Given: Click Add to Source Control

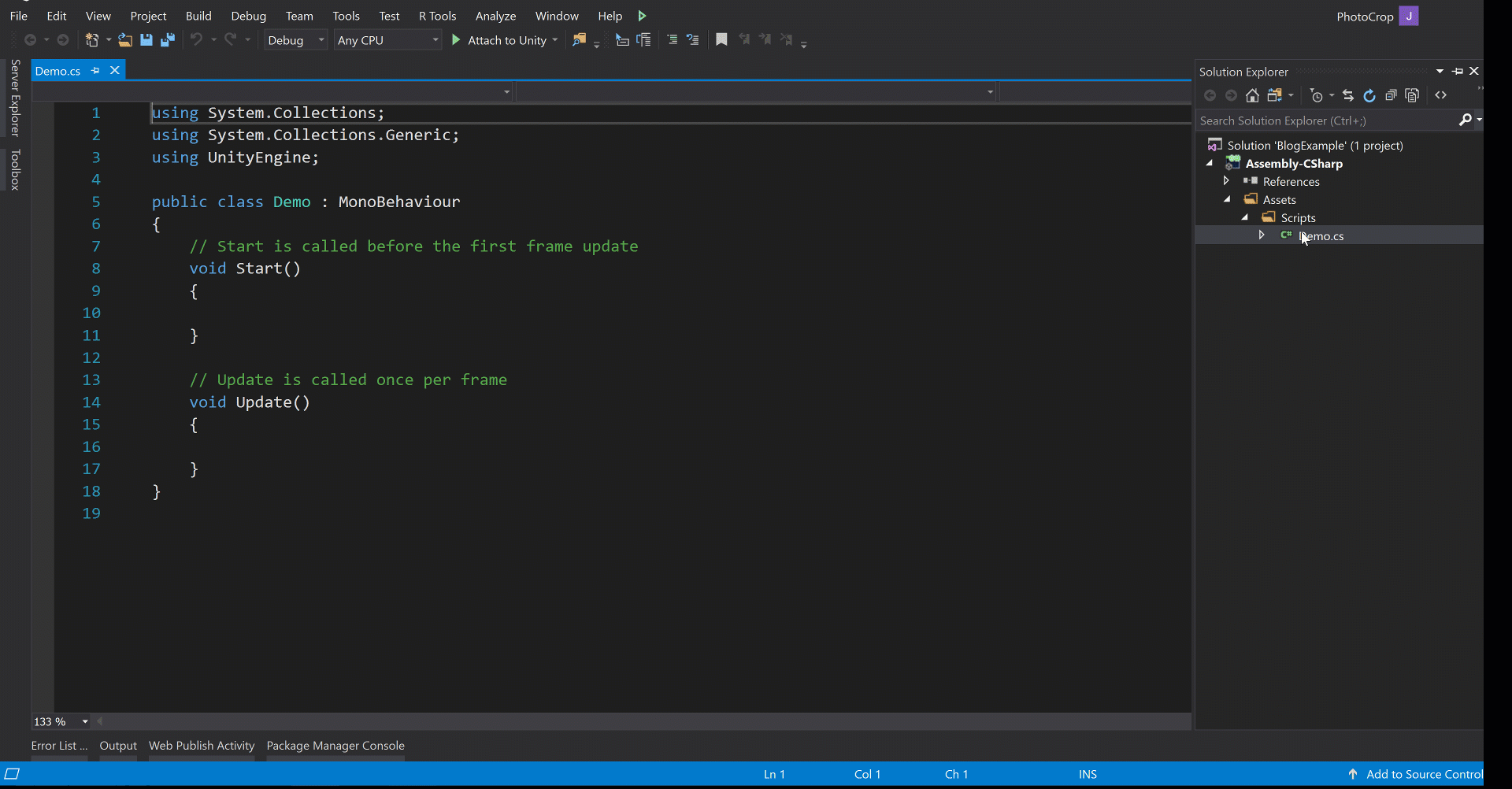Looking at the screenshot, I should tap(1416, 774).
